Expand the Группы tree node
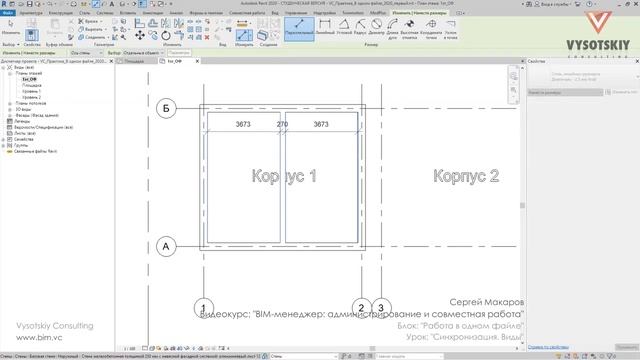The image size is (640, 360). [4, 145]
